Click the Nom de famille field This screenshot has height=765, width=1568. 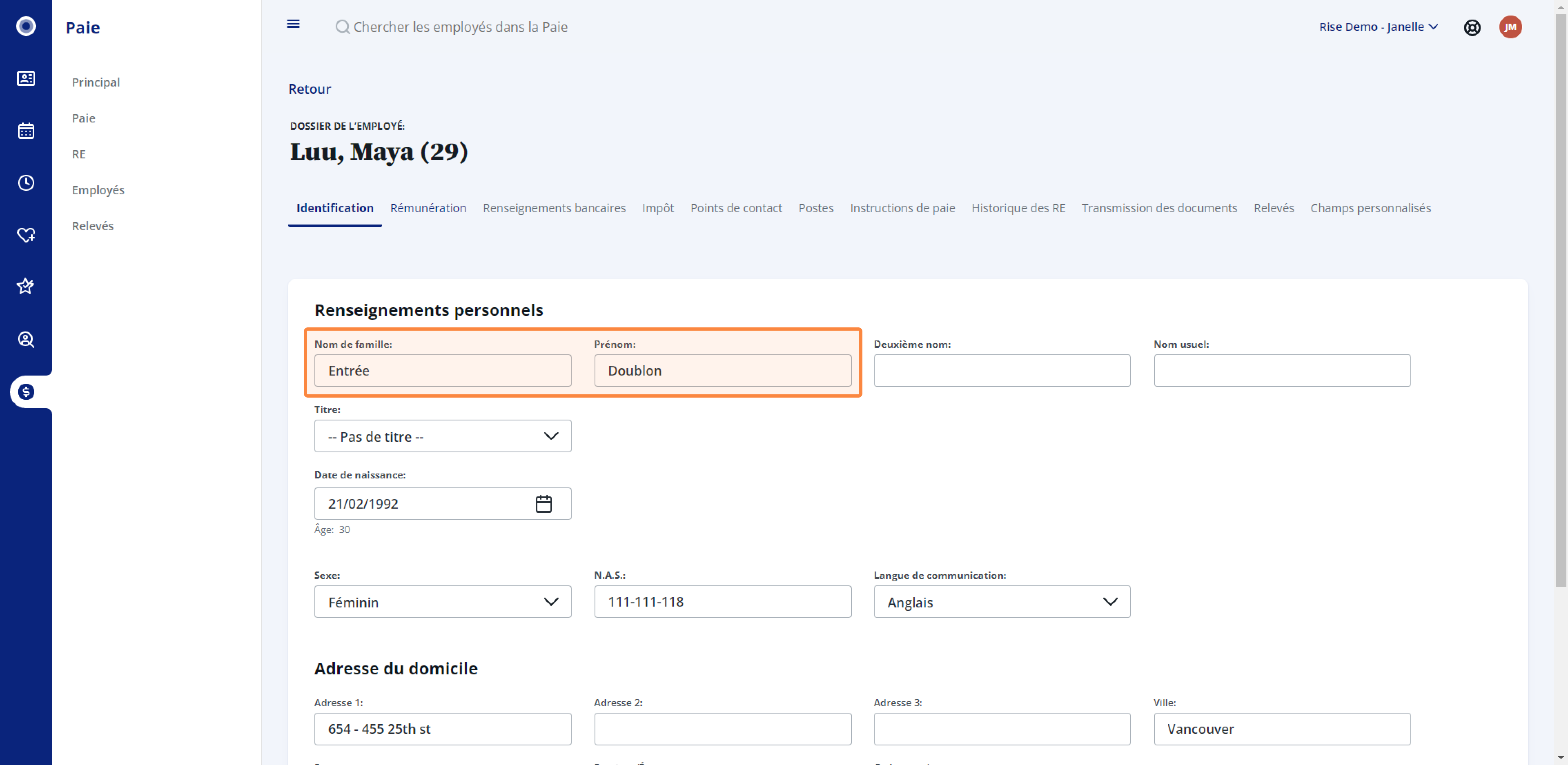pos(443,371)
